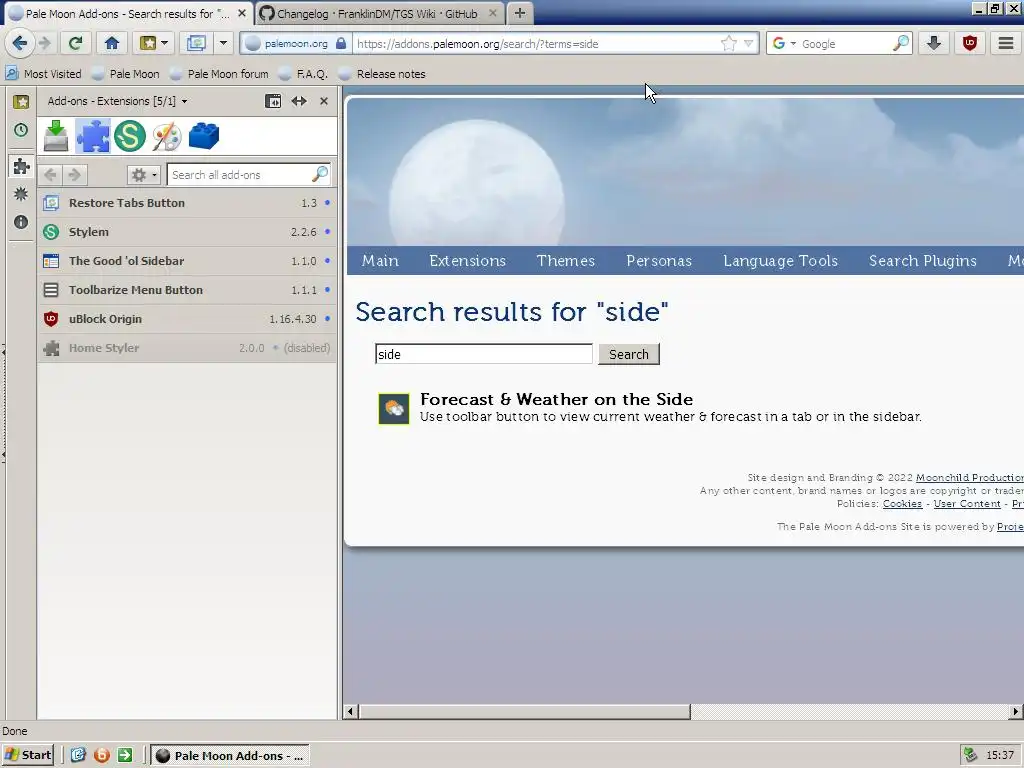The image size is (1024, 768).
Task: Click magnifier in add-ons search box
Action: coord(320,174)
